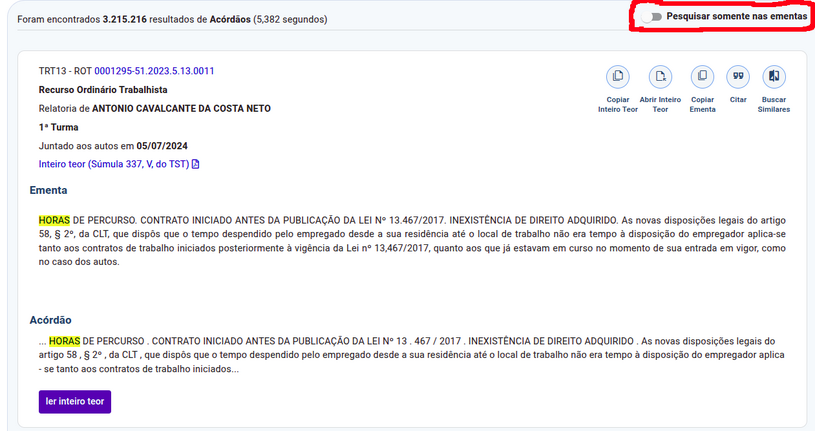The height and width of the screenshot is (431, 815).
Task: Click '1ª Turma' text
Action: (58, 127)
